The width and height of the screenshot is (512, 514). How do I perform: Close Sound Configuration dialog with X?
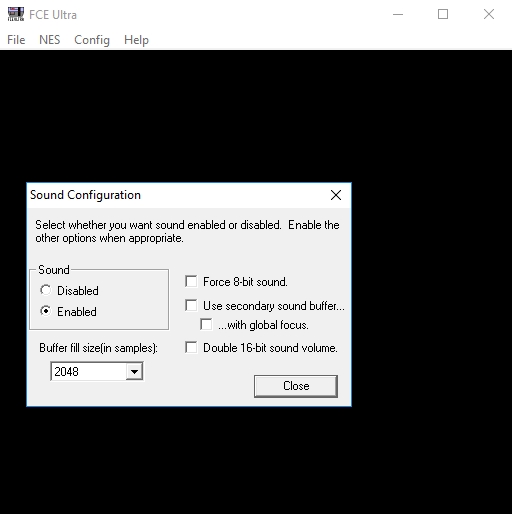pos(336,195)
